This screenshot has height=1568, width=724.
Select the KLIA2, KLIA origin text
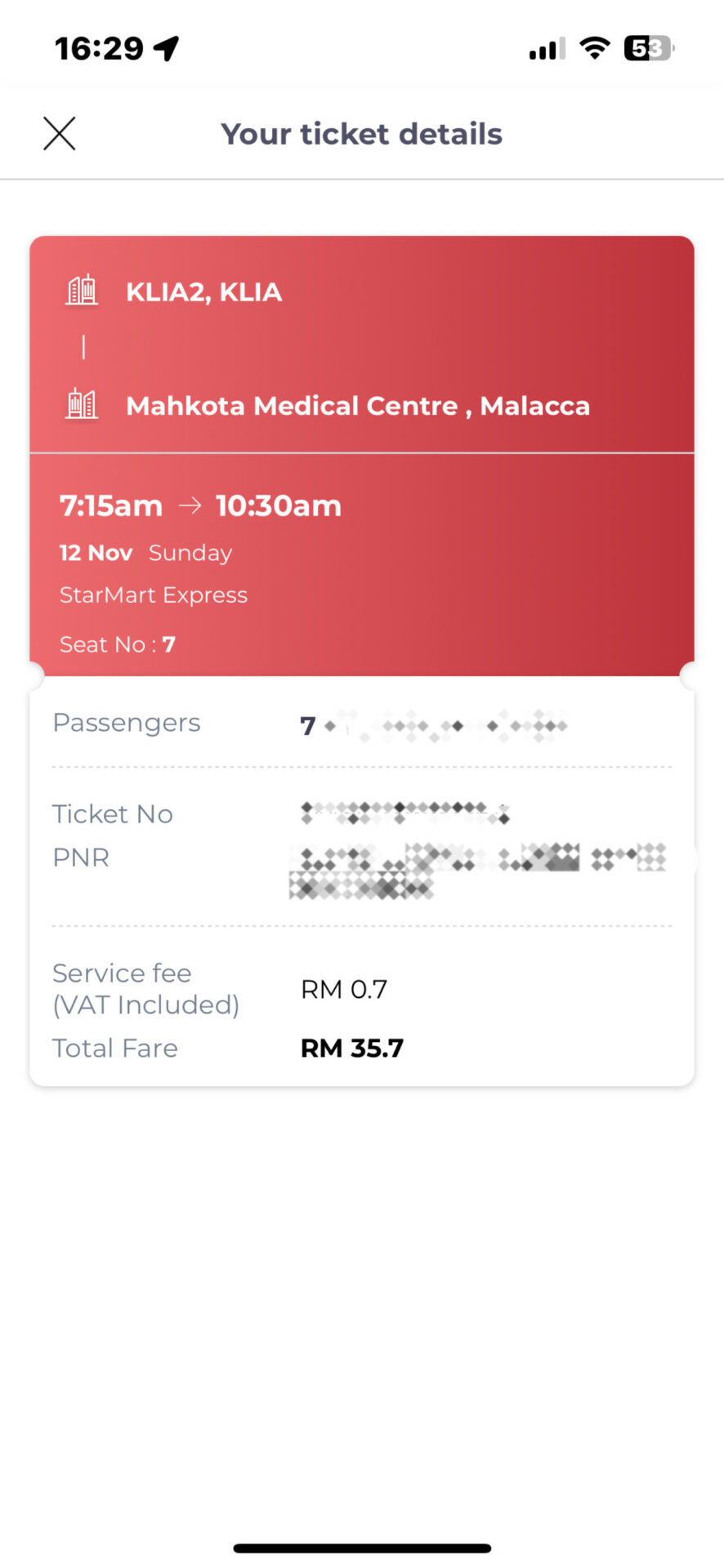click(x=204, y=292)
